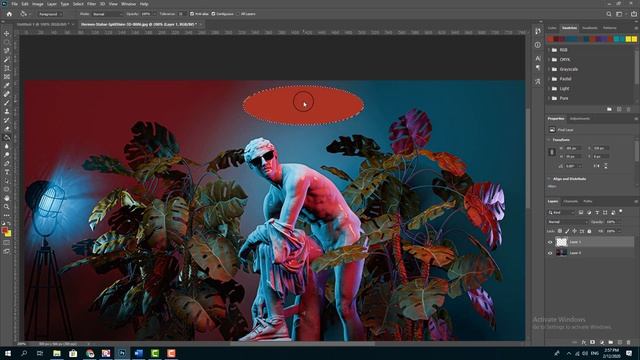
Task: Toggle the Contiguous checkbox
Action: pyautogui.click(x=213, y=14)
